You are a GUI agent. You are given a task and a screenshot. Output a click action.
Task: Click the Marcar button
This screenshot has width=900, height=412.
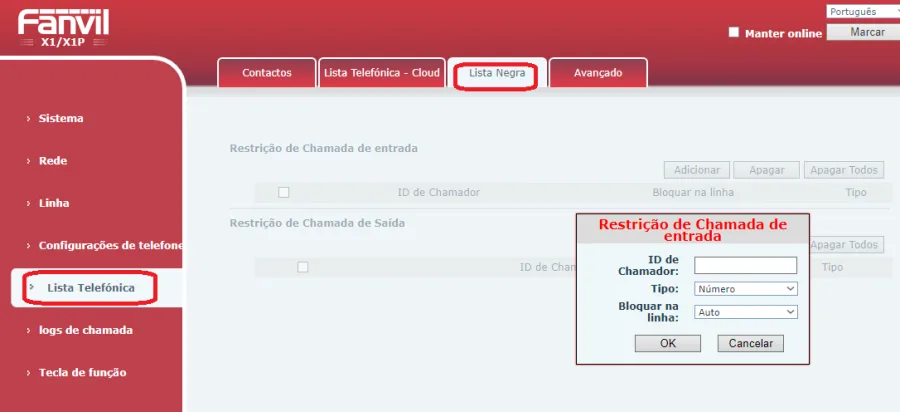click(863, 32)
